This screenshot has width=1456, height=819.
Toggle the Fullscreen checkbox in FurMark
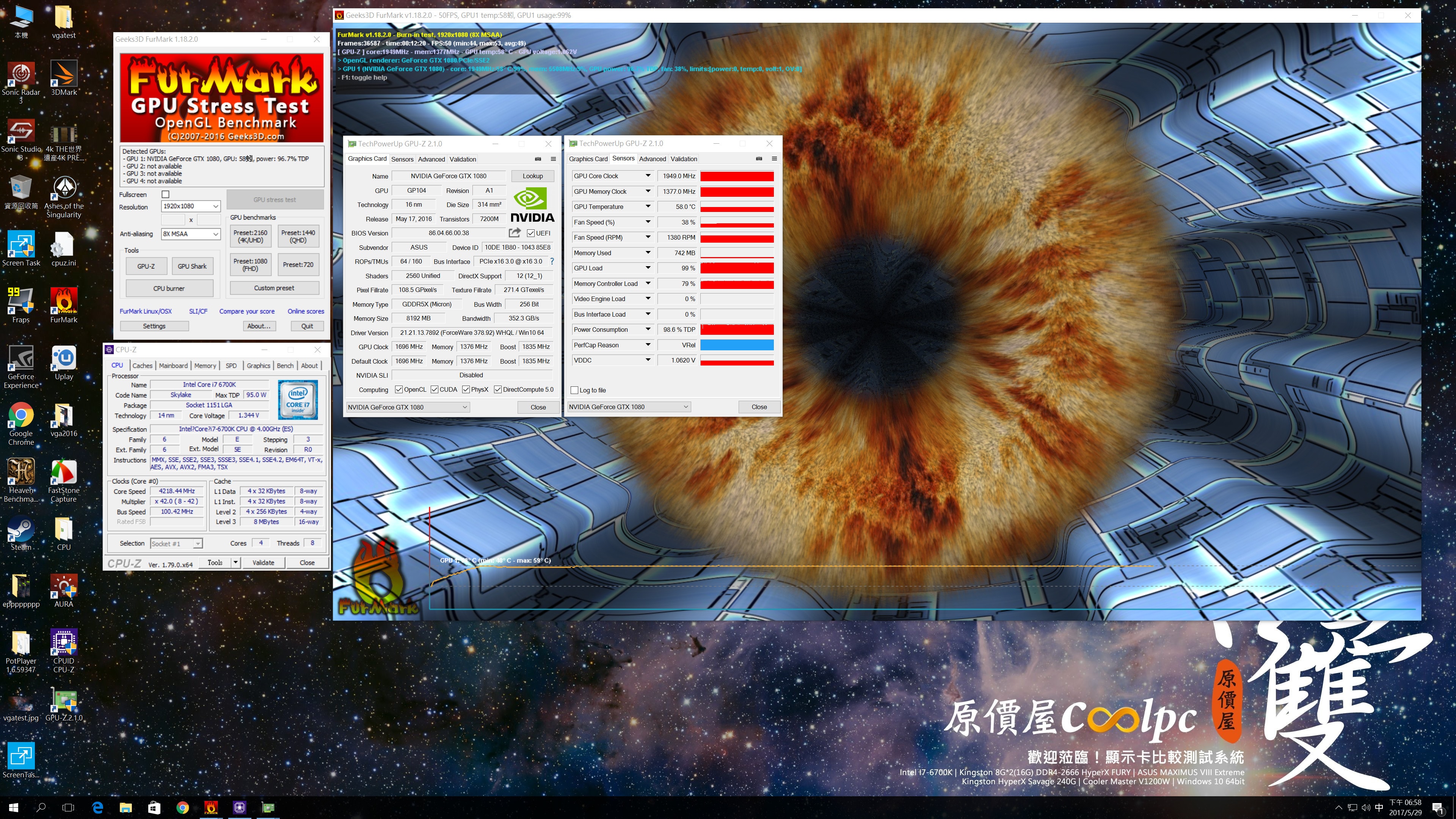click(x=166, y=195)
